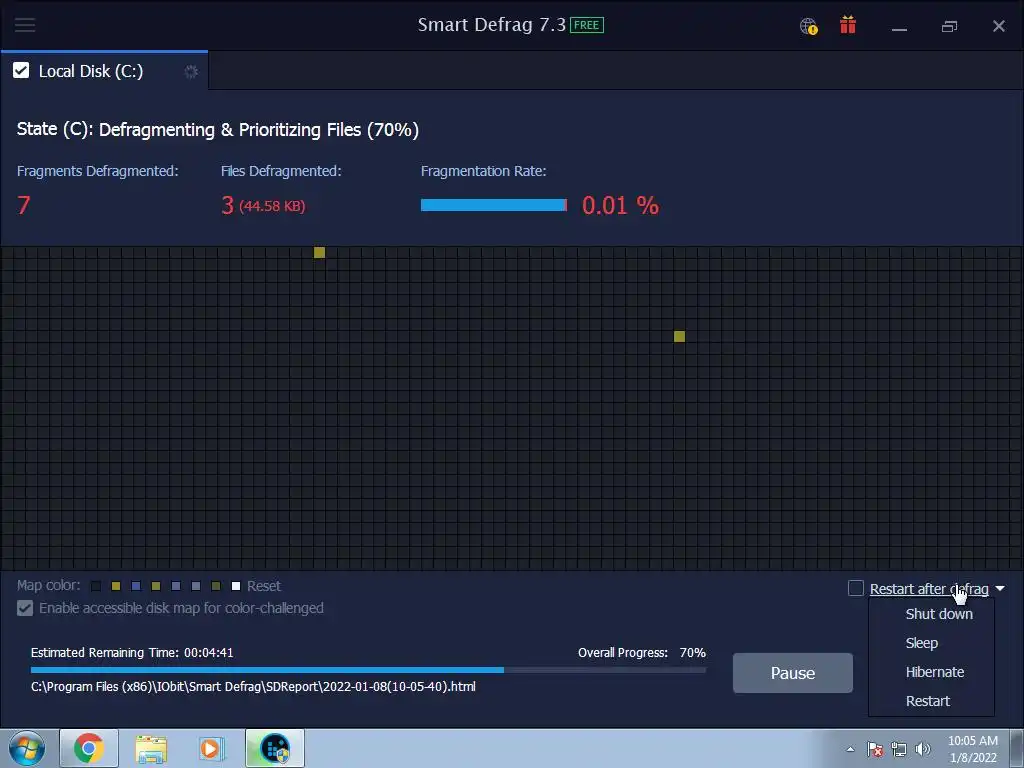Click the 0.01 % fragmentation value
The height and width of the screenshot is (768, 1024).
click(620, 205)
